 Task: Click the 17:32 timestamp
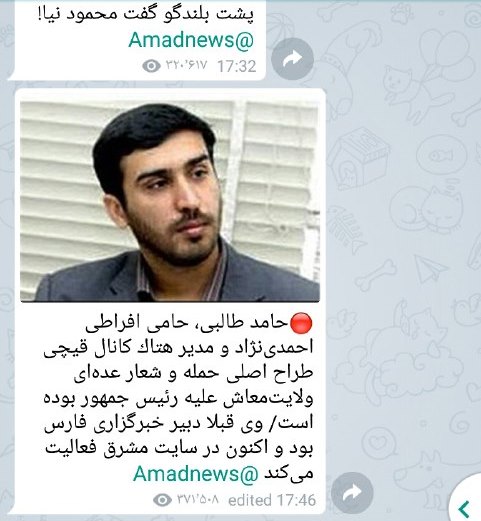pyautogui.click(x=237, y=66)
